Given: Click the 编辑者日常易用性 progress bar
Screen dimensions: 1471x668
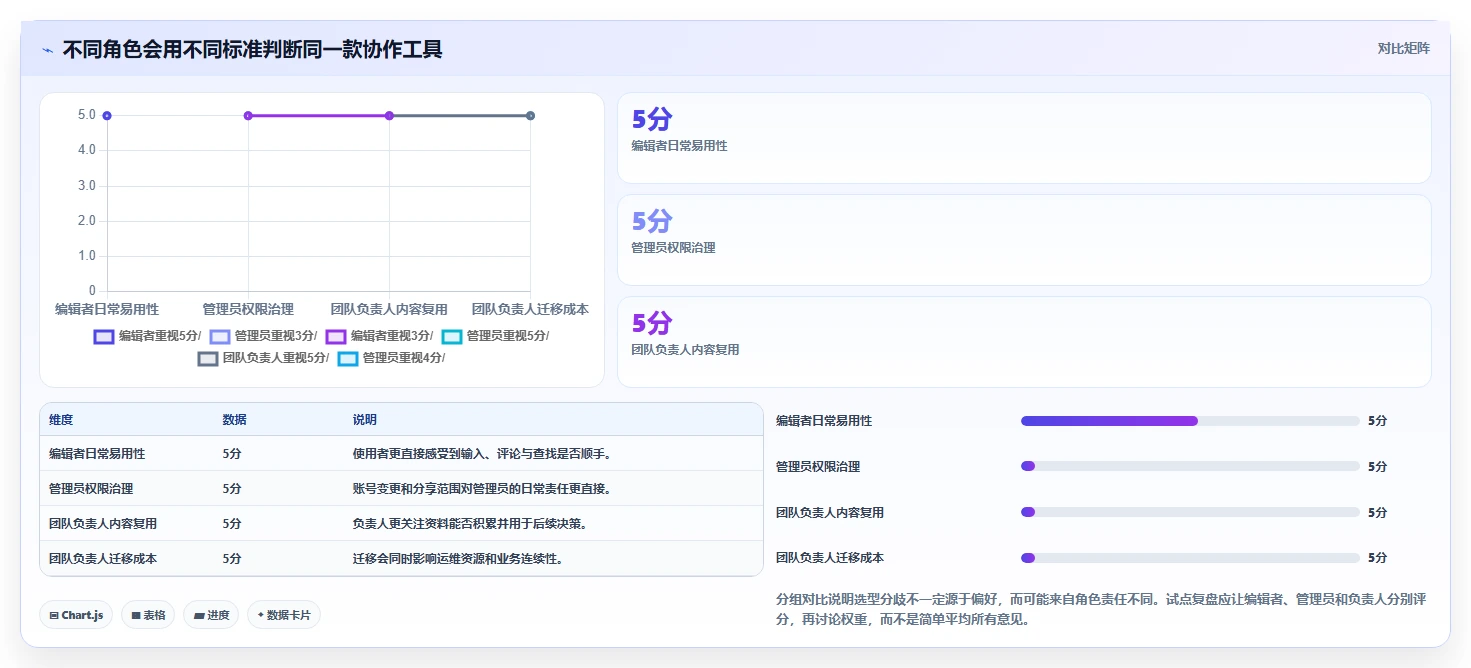Looking at the screenshot, I should [x=1190, y=421].
